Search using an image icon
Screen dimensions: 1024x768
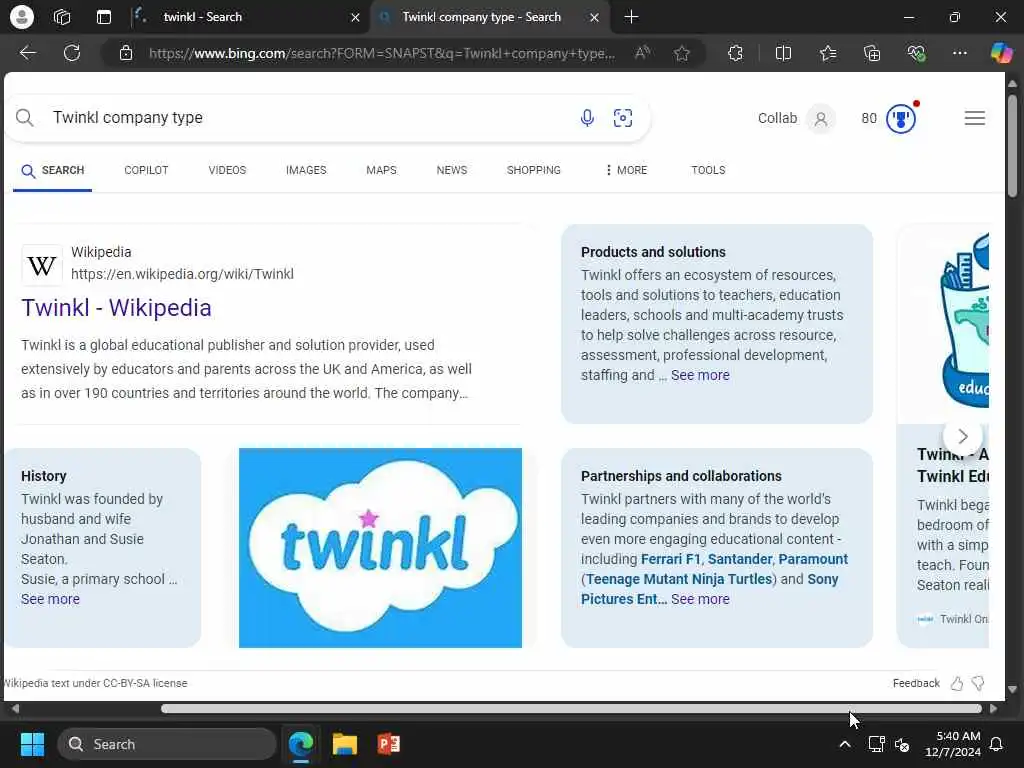tap(622, 118)
